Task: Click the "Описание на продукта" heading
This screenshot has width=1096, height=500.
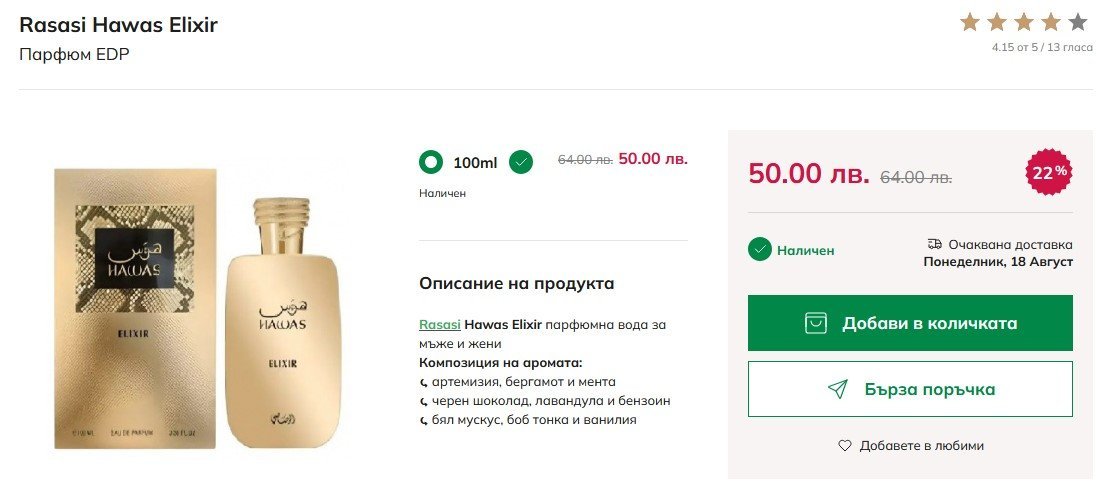Action: [516, 283]
